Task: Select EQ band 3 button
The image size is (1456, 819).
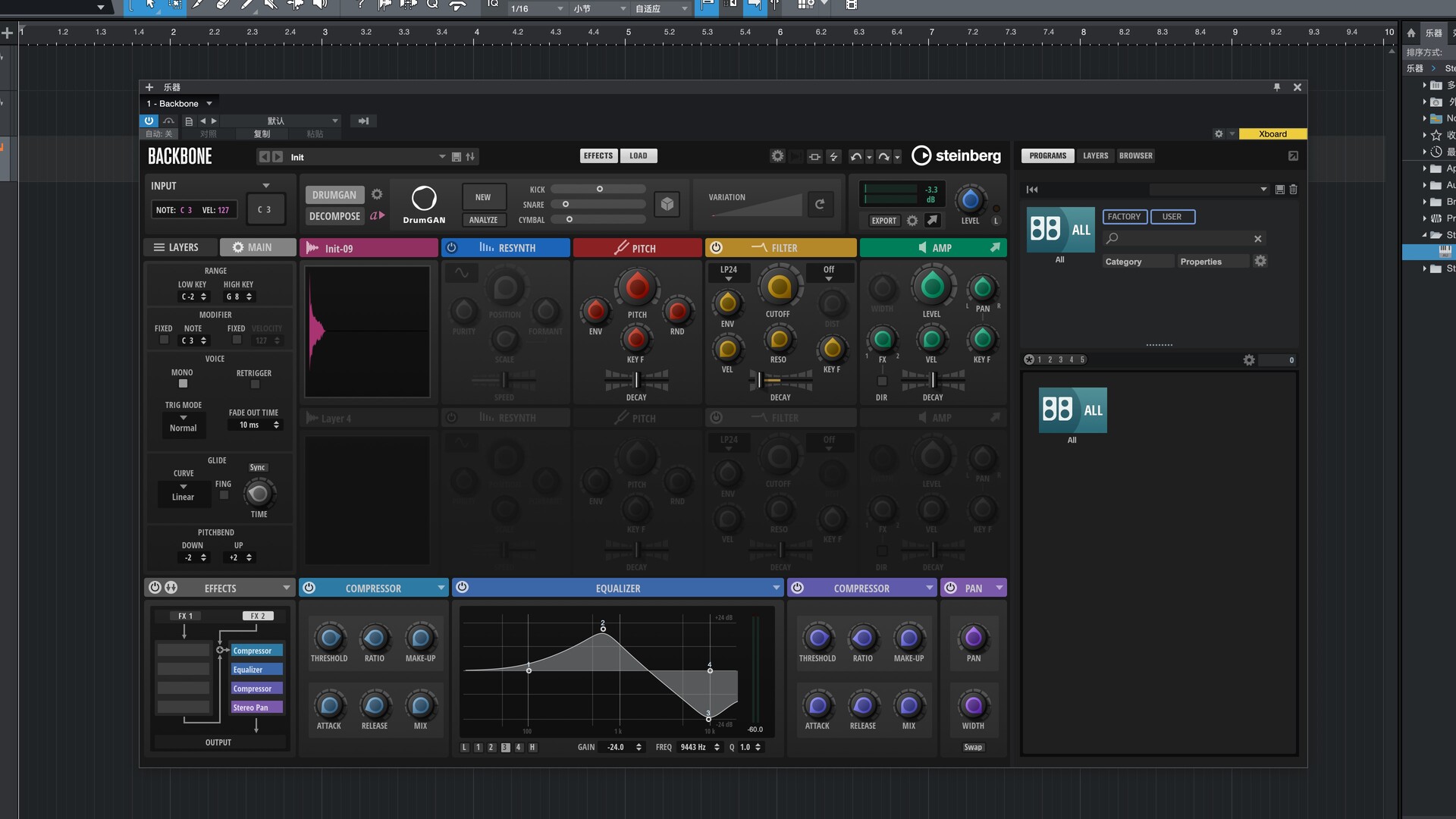Action: point(505,747)
